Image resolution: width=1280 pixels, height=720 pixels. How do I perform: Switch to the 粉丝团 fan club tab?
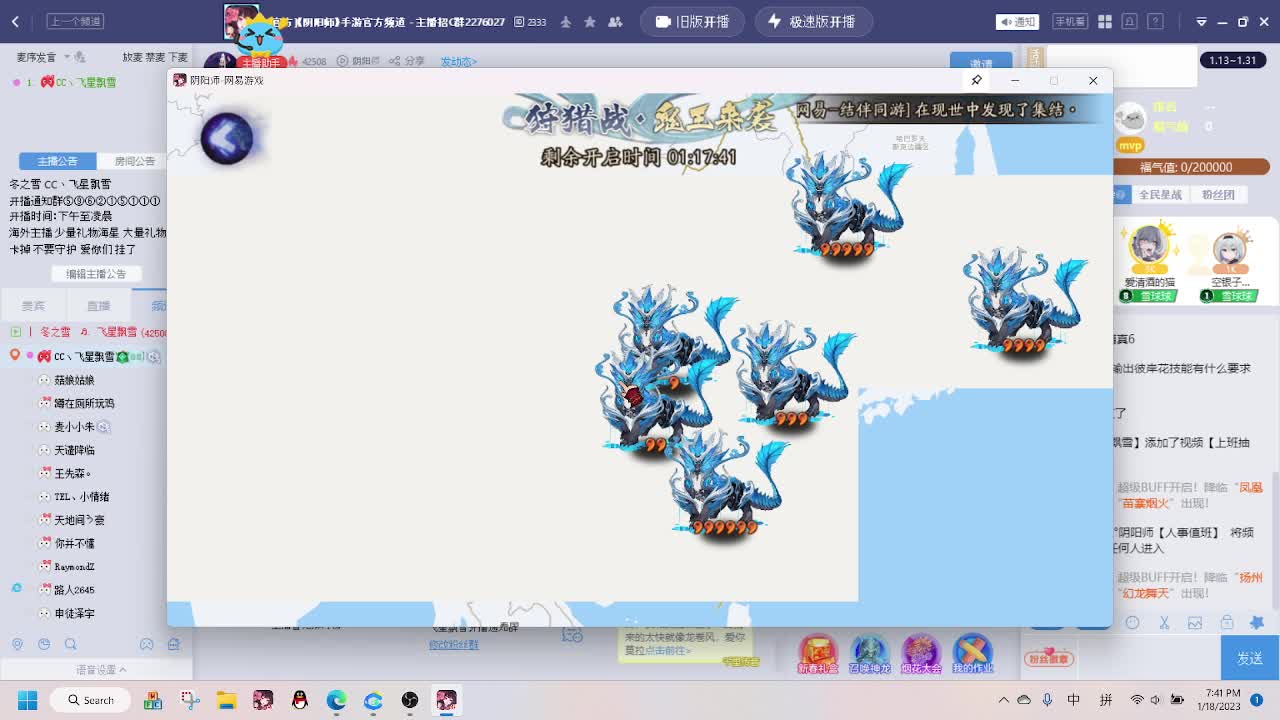[x=1219, y=193]
